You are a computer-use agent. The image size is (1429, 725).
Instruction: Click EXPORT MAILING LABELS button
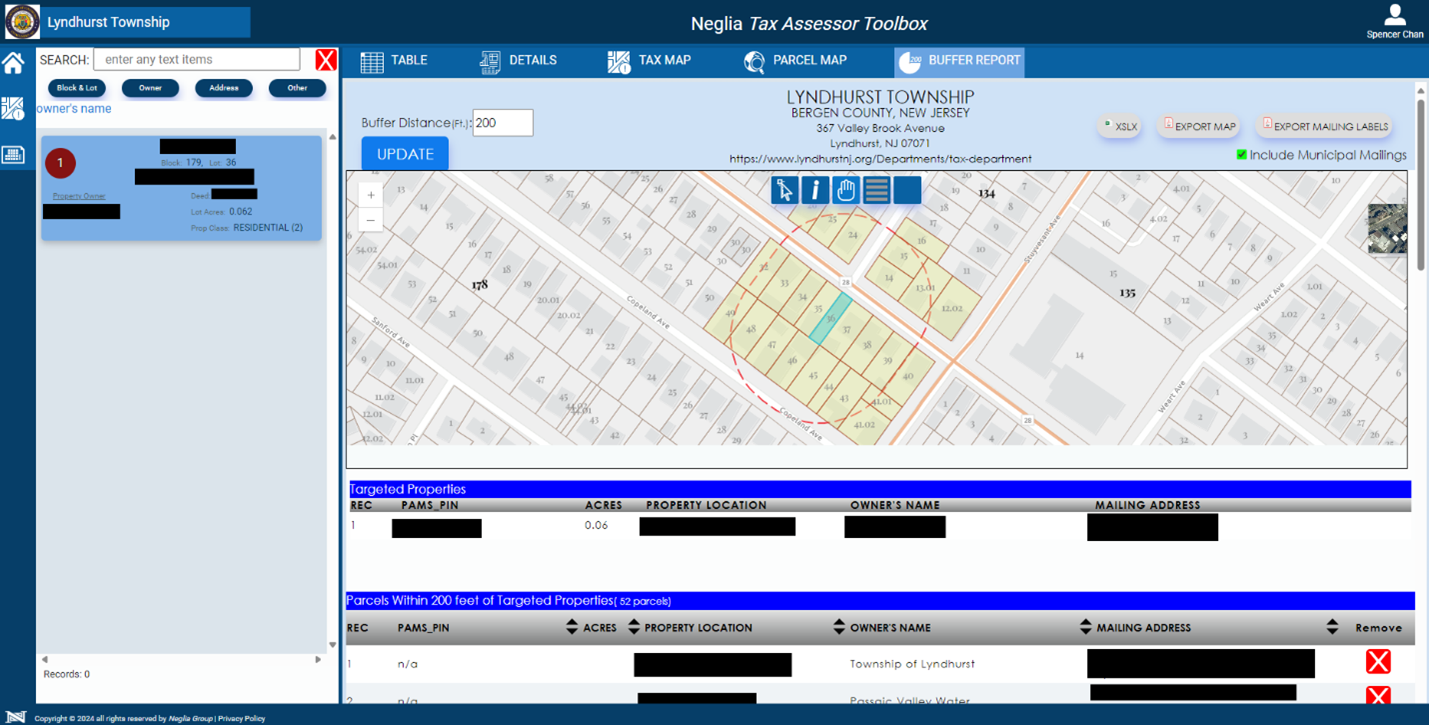(1324, 127)
